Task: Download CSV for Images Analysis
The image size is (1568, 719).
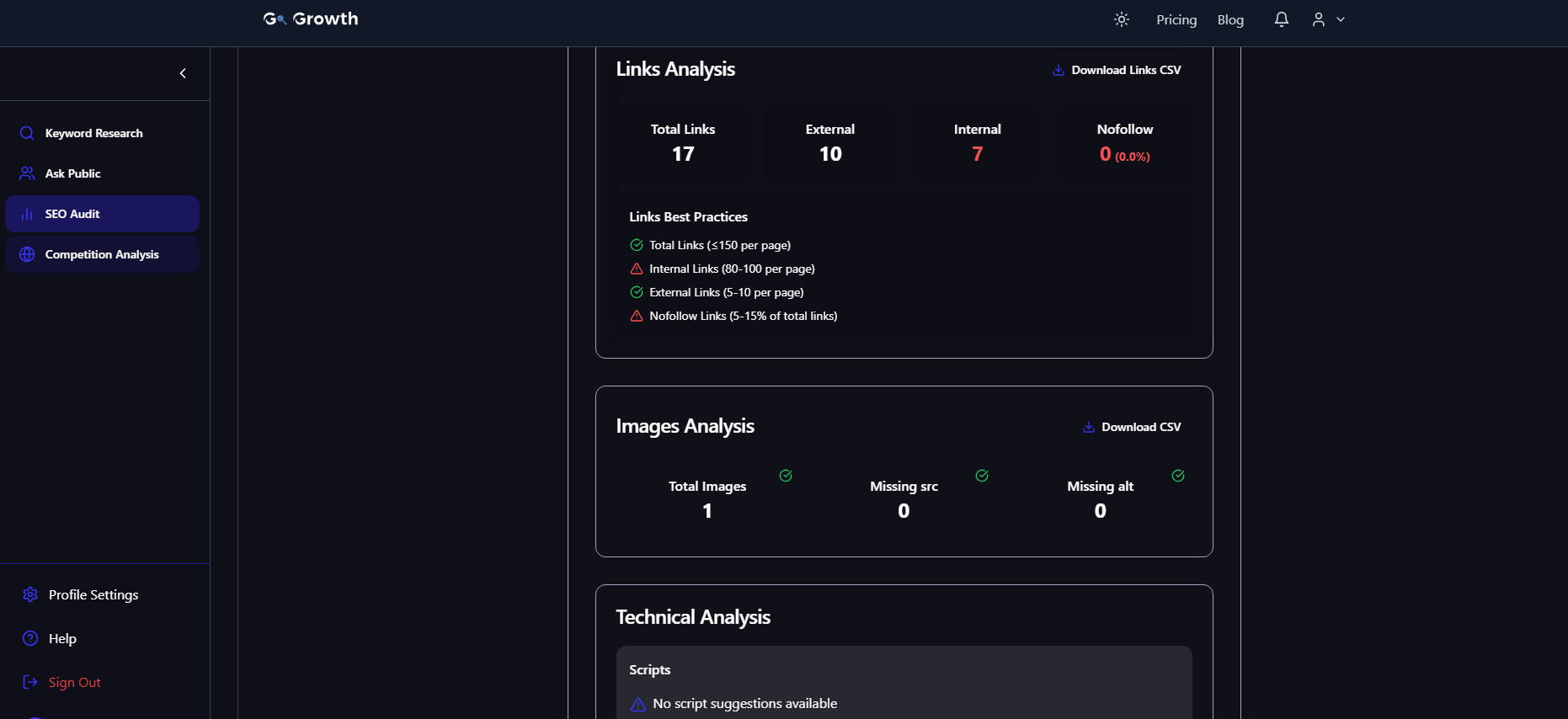Action: [1132, 427]
